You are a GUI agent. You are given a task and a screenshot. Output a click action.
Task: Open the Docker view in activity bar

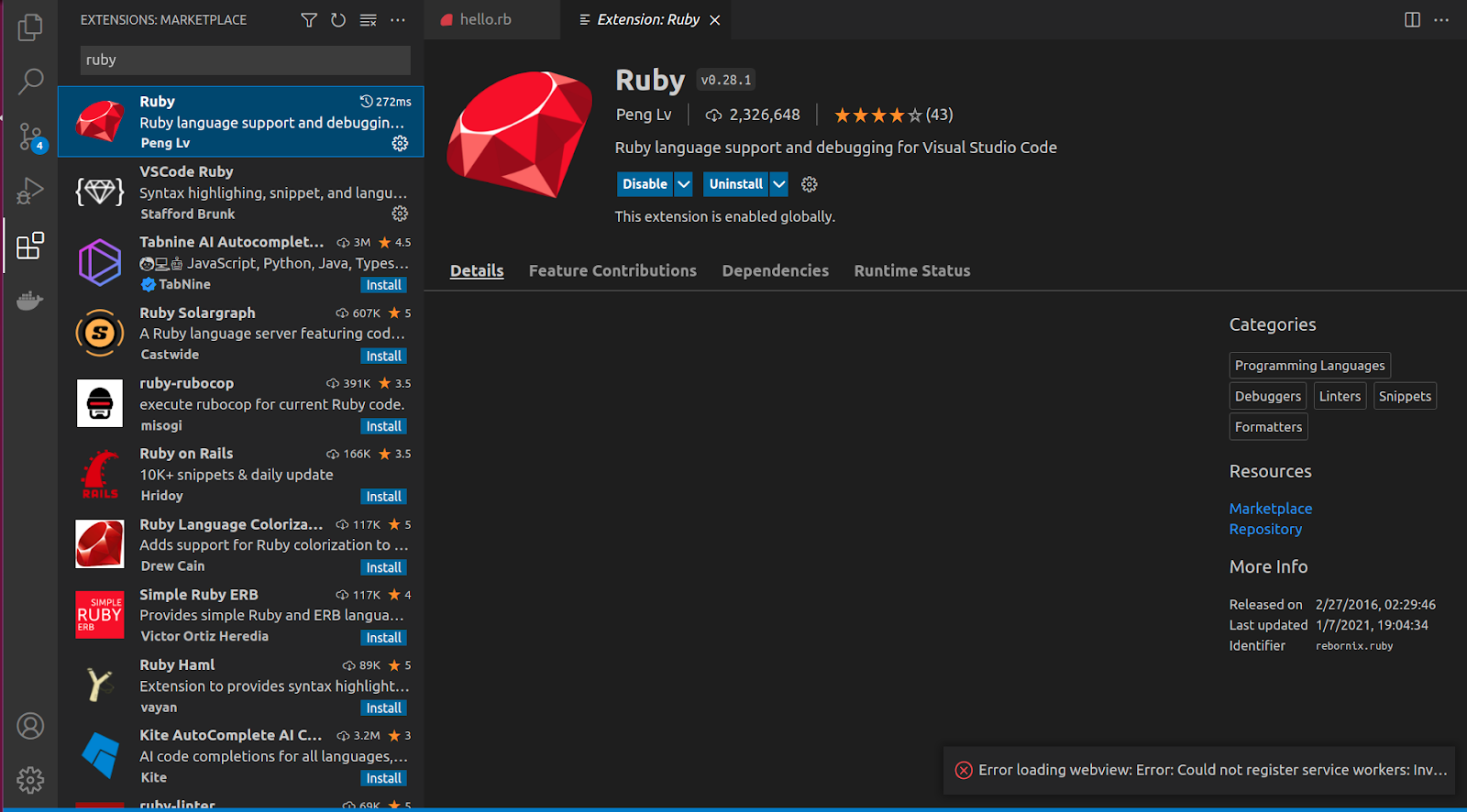coord(30,301)
